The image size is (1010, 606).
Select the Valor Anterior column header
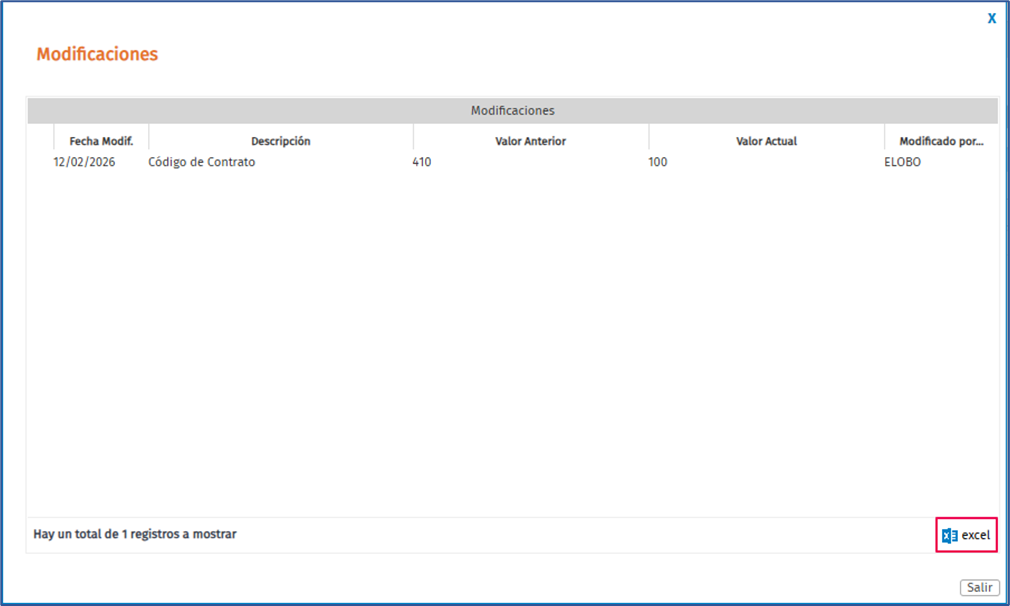click(531, 141)
